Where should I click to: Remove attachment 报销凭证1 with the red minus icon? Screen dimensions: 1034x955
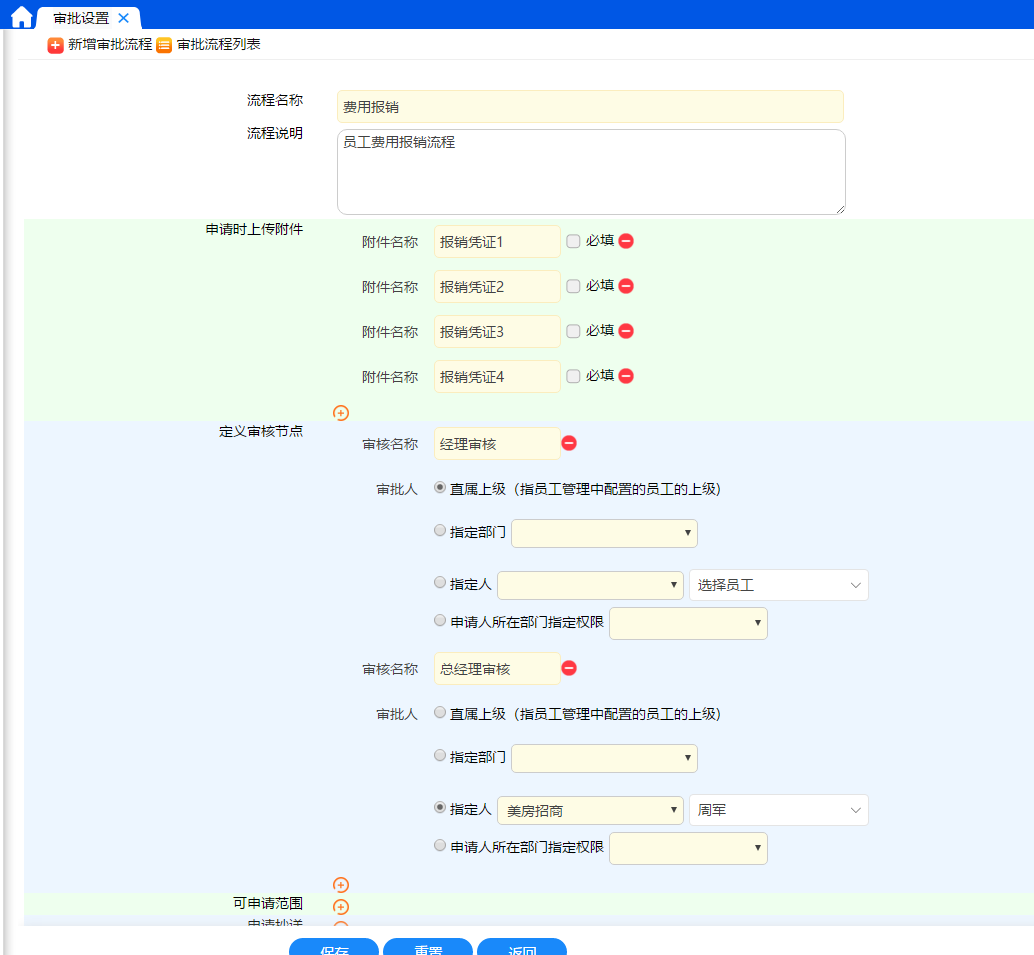pos(626,241)
